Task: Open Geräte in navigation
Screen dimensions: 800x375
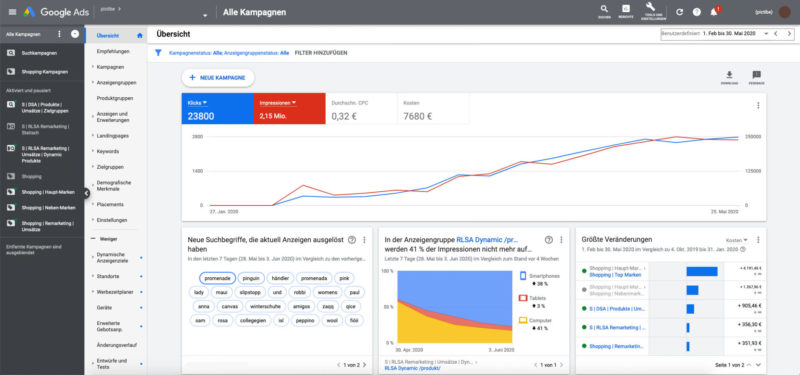Action: (104, 308)
